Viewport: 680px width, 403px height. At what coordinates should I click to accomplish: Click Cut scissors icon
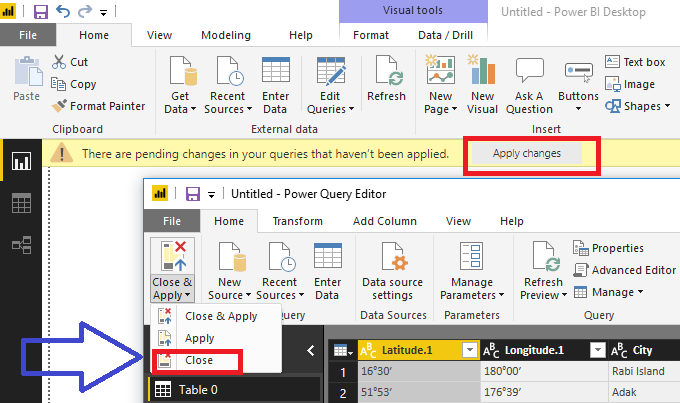(59, 62)
